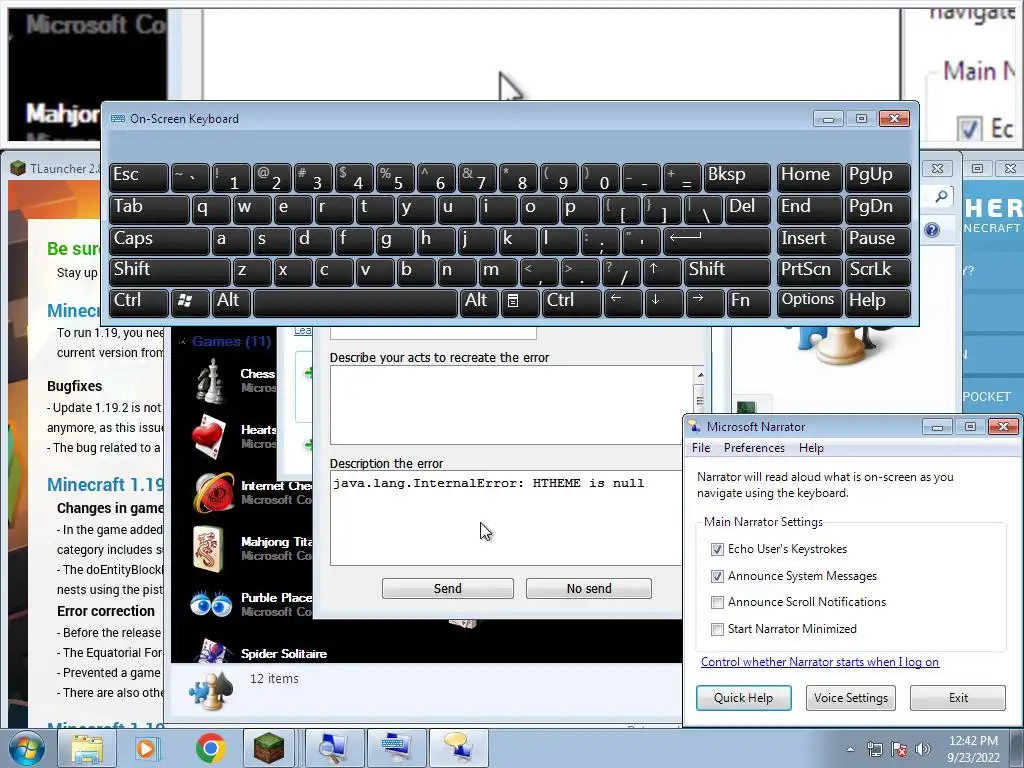Click the PgDn key on On-Screen Keyboard
This screenshot has width=1024, height=768.
pyautogui.click(x=877, y=209)
